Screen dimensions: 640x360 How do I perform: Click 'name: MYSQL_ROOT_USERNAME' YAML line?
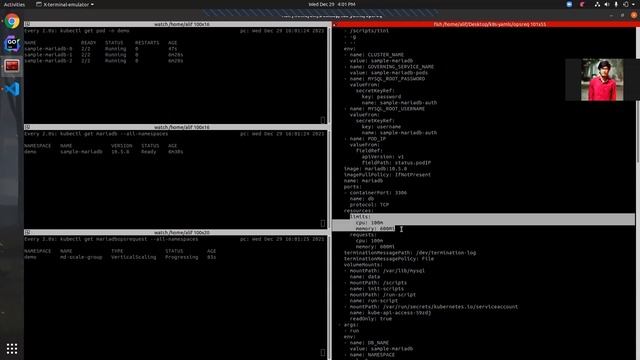tap(387, 109)
